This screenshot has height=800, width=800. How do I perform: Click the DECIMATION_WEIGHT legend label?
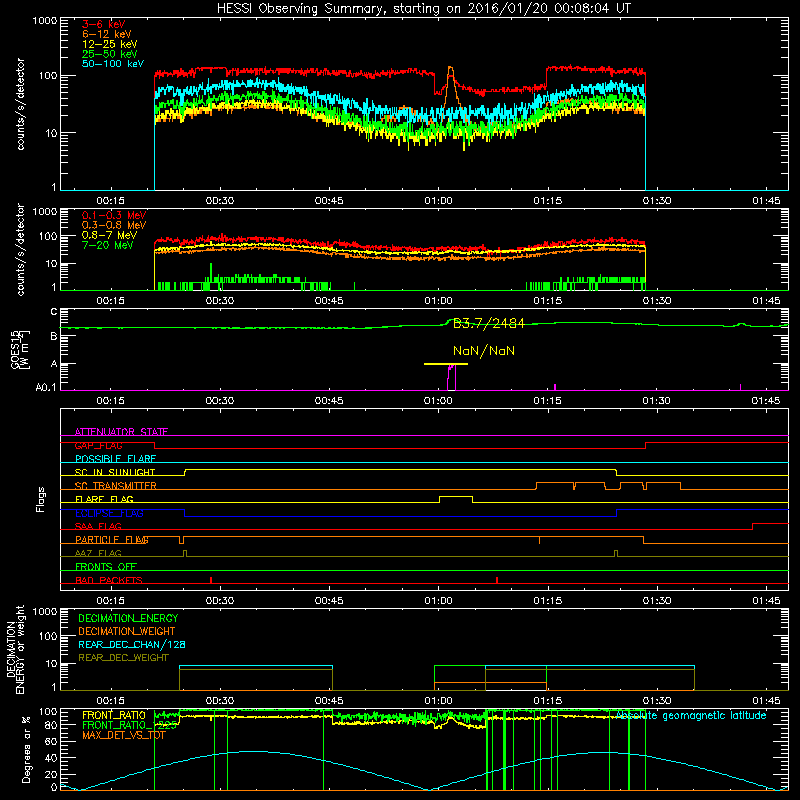127,631
